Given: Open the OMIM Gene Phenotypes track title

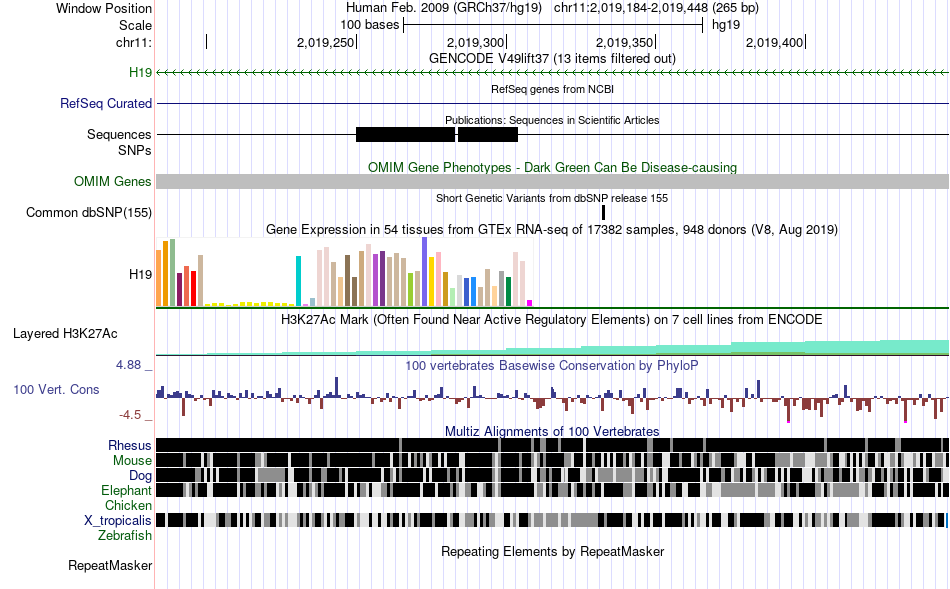Looking at the screenshot, I should click(x=552, y=167).
